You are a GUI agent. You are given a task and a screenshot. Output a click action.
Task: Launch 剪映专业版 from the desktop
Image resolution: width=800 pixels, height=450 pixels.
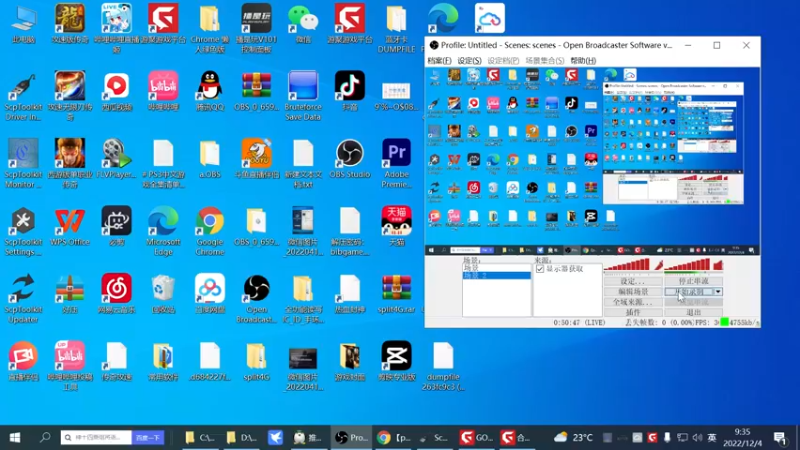coord(396,361)
